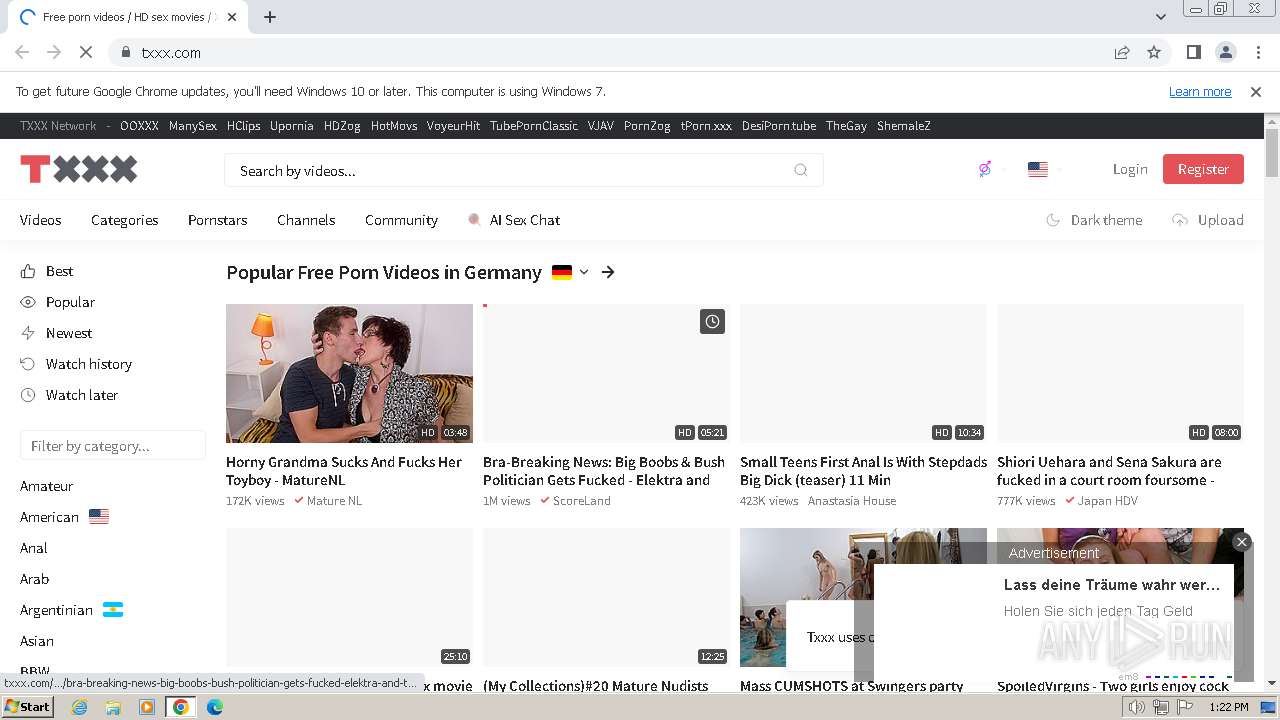Click the Upload link
Screen dimensions: 1280x720
pos(1208,220)
